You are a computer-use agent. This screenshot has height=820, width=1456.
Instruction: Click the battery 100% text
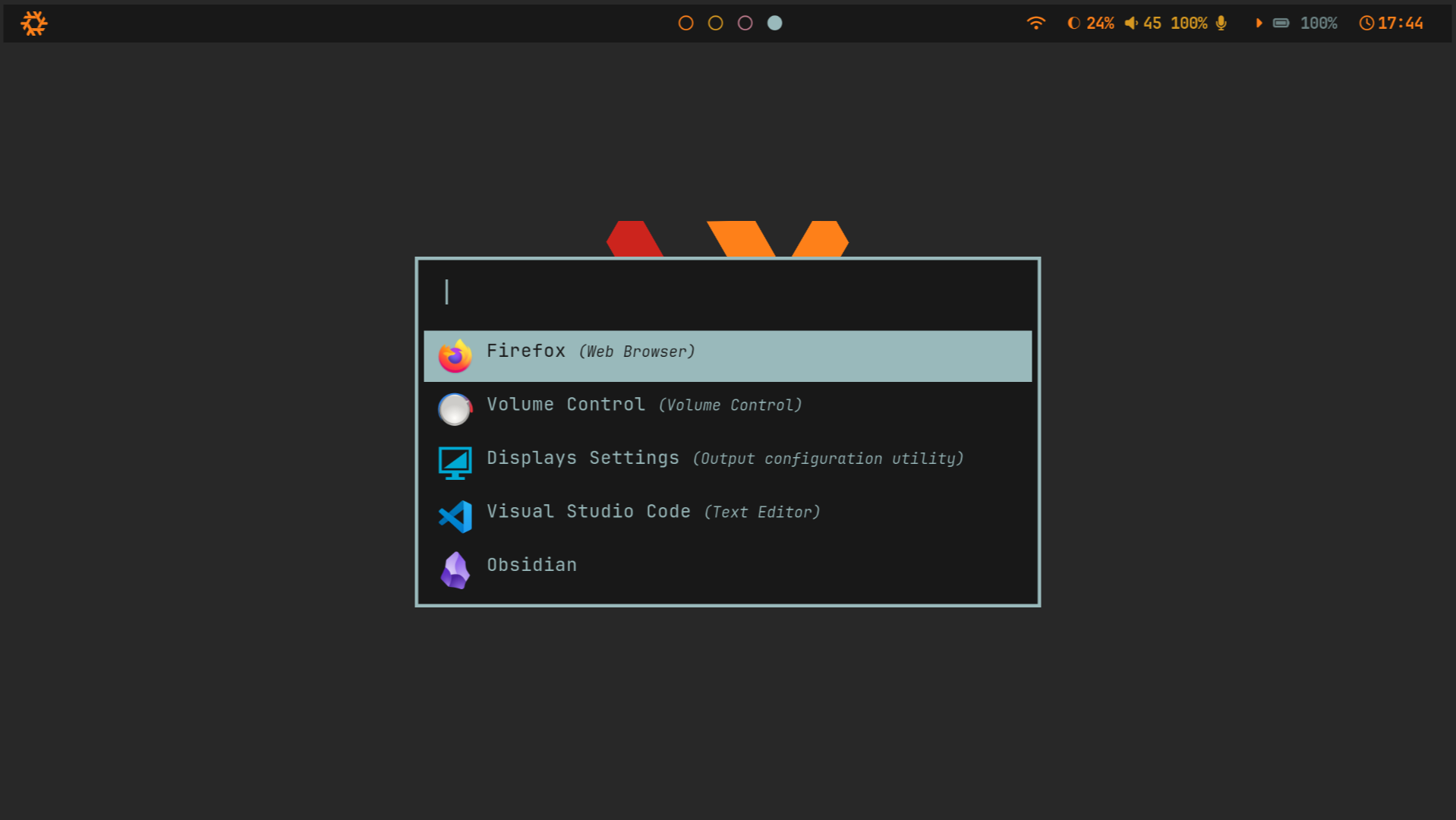point(1319,23)
